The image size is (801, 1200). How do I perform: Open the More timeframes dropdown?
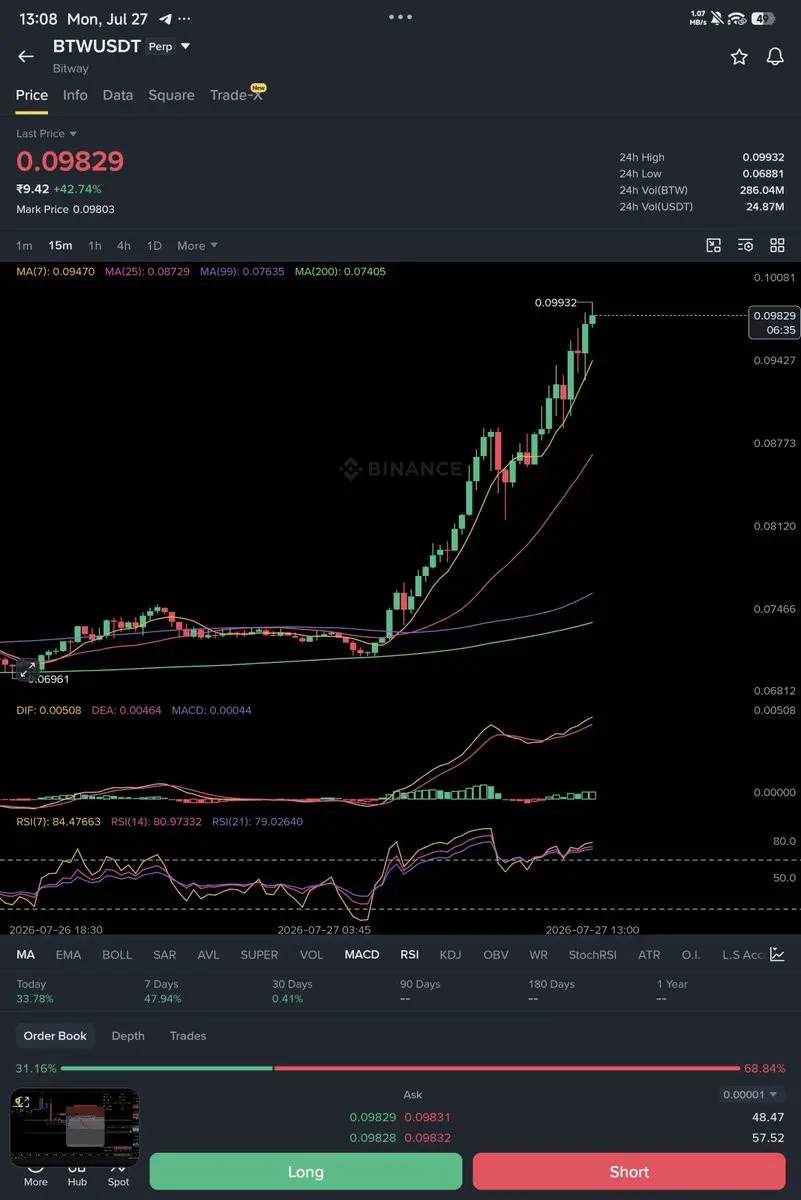click(x=197, y=245)
